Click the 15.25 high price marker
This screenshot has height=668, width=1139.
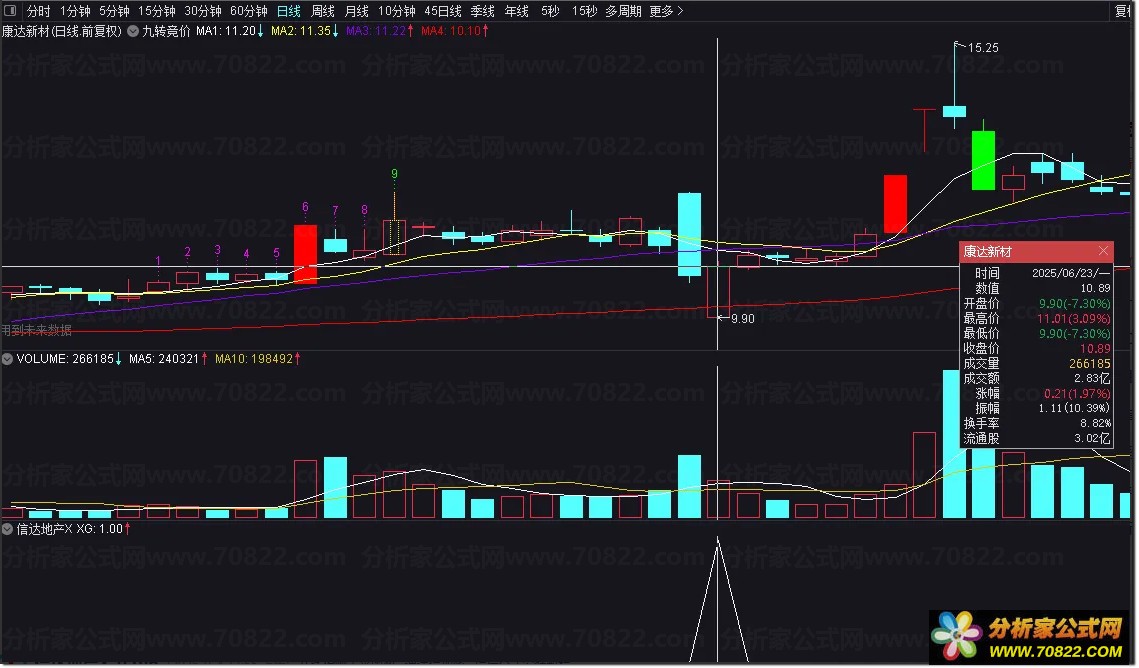(984, 48)
